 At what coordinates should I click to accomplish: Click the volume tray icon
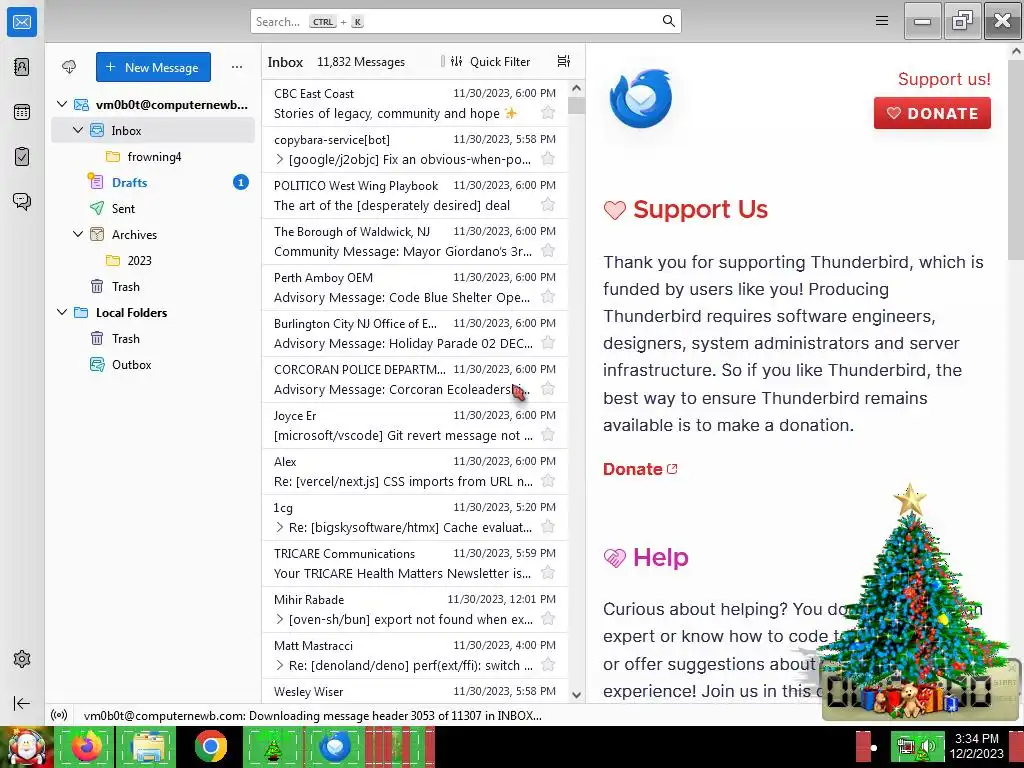[x=928, y=746]
